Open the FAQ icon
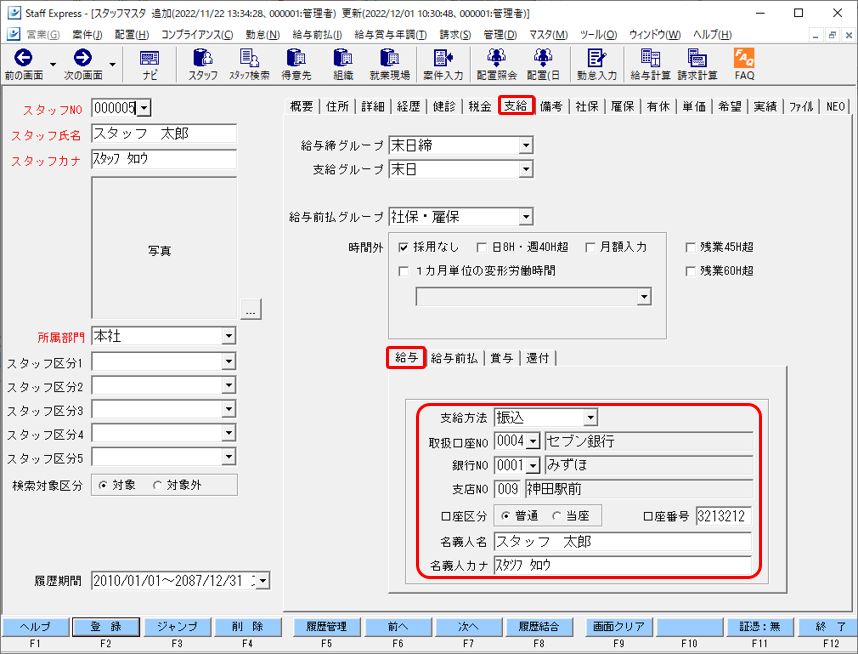The width and height of the screenshot is (858, 654). pyautogui.click(x=744, y=65)
